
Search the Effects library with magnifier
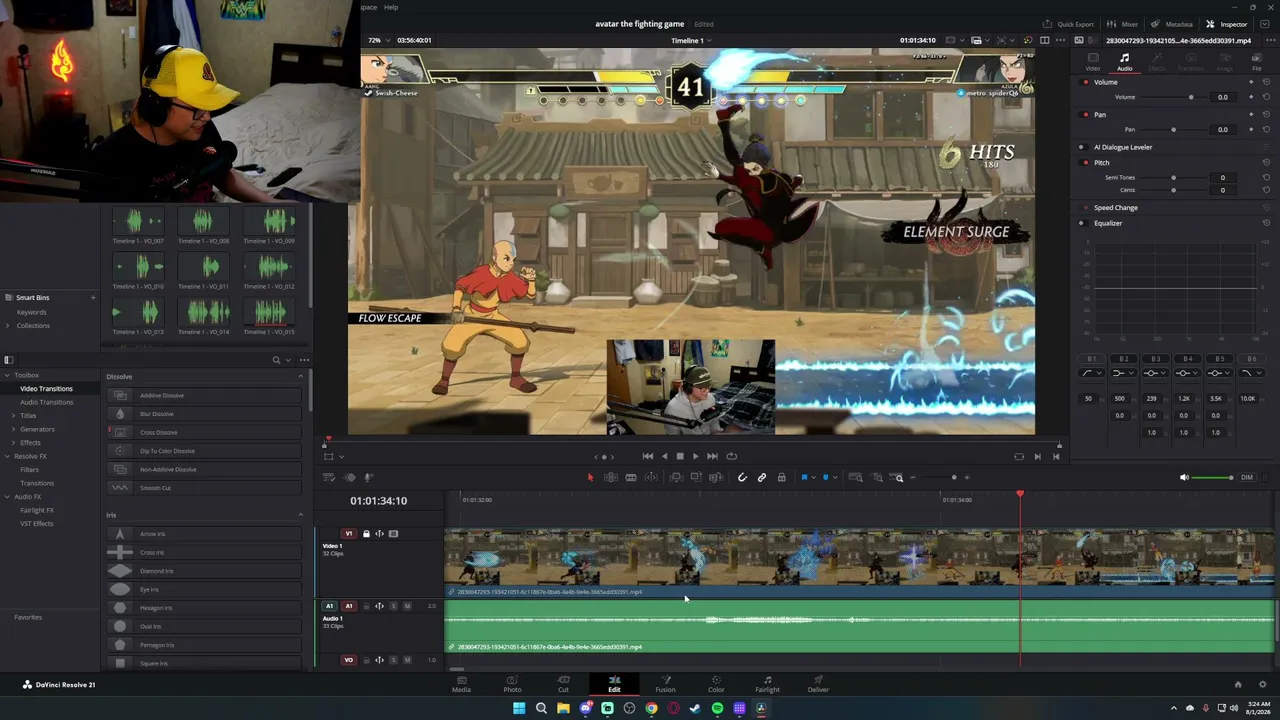[277, 360]
